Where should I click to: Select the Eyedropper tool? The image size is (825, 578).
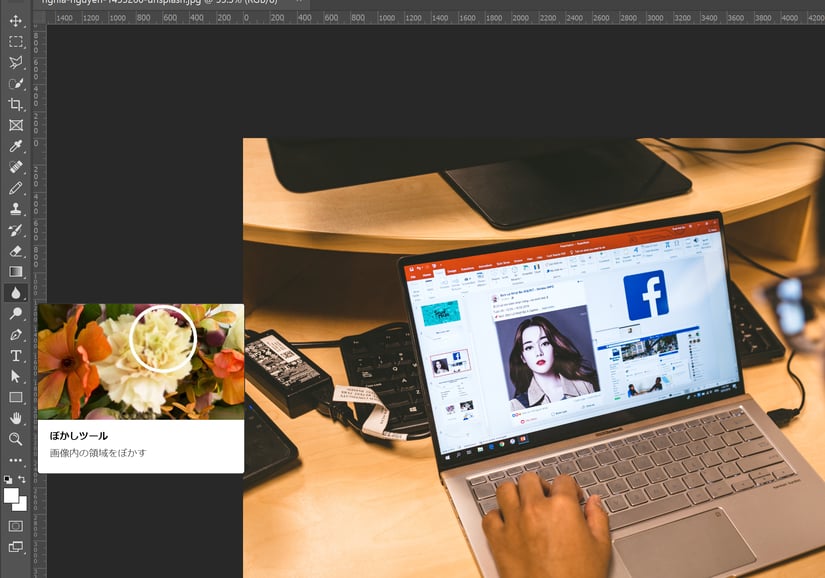pyautogui.click(x=16, y=147)
